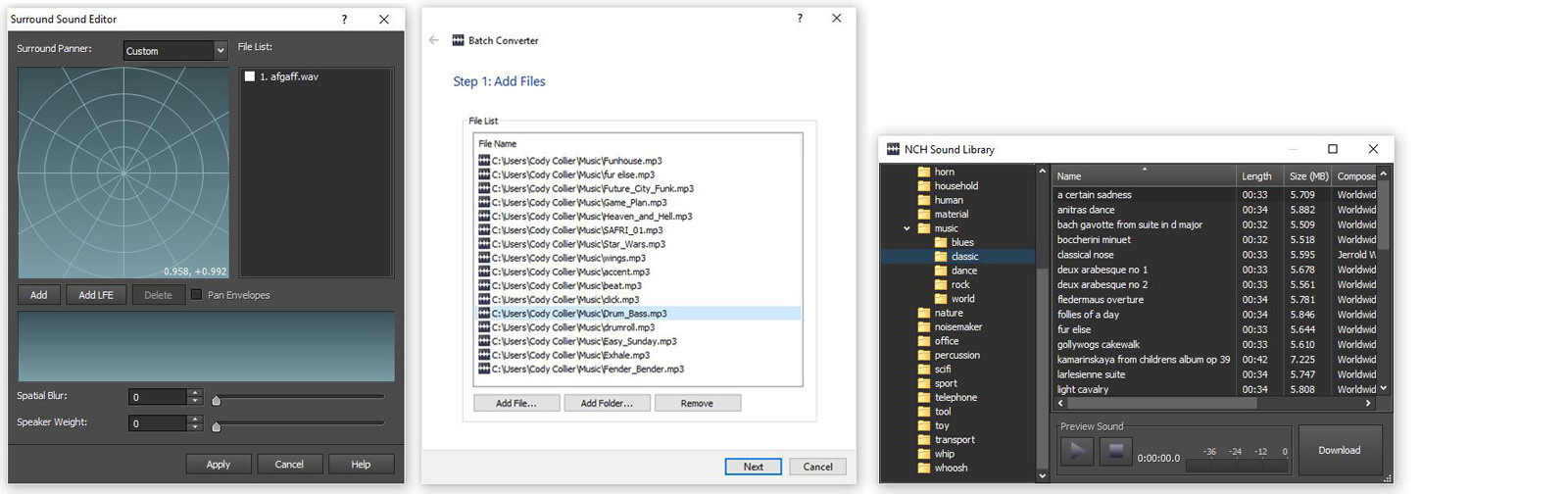Tick the afgaff.wav file checkbox

250,76
